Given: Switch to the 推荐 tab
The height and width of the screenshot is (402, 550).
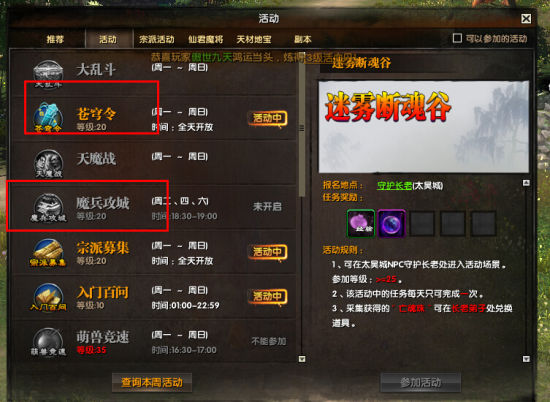Looking at the screenshot, I should (55, 39).
